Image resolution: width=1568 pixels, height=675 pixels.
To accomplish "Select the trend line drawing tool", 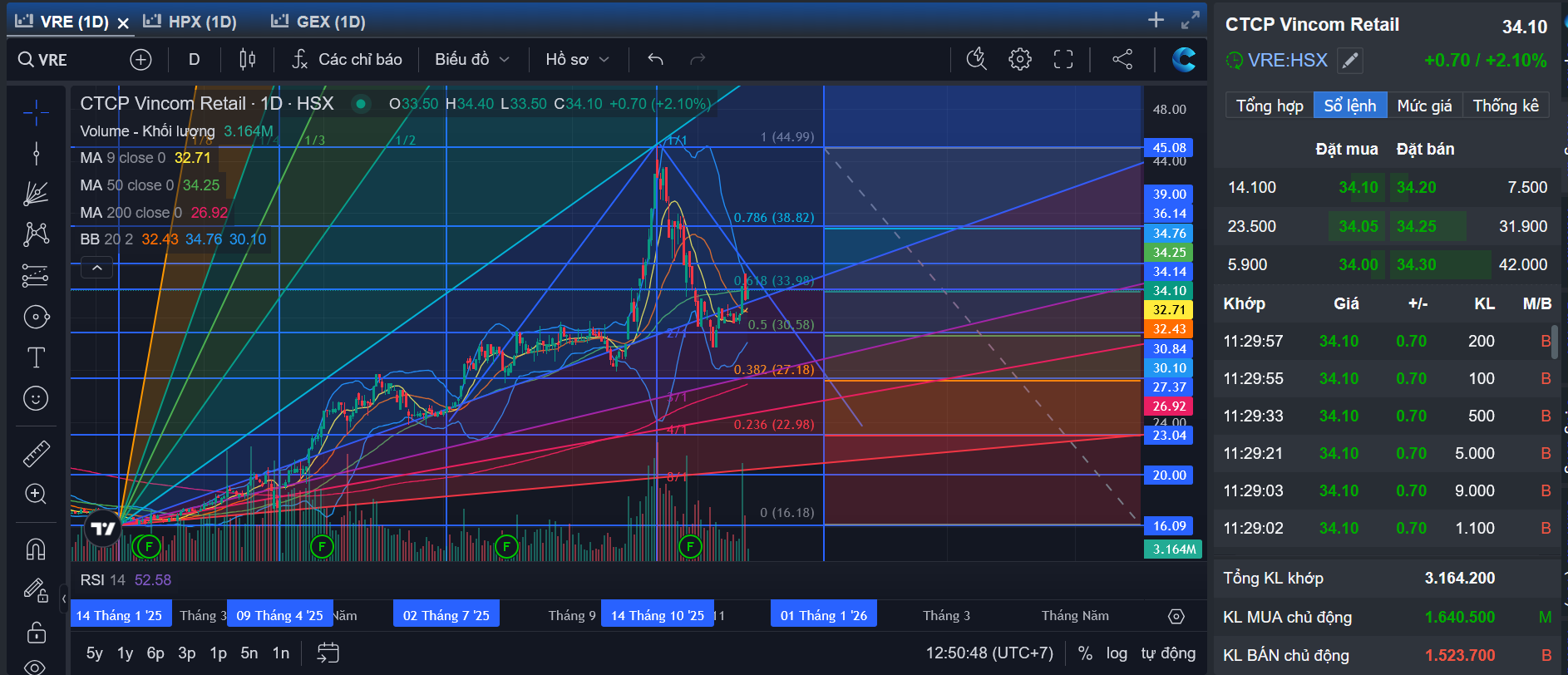I will pos(36,153).
